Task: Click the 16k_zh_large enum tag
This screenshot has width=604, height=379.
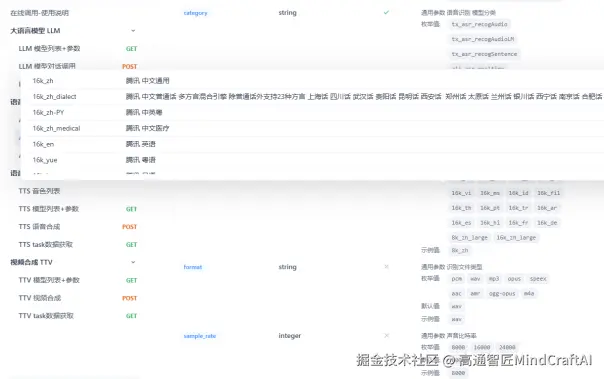Action: (516, 238)
